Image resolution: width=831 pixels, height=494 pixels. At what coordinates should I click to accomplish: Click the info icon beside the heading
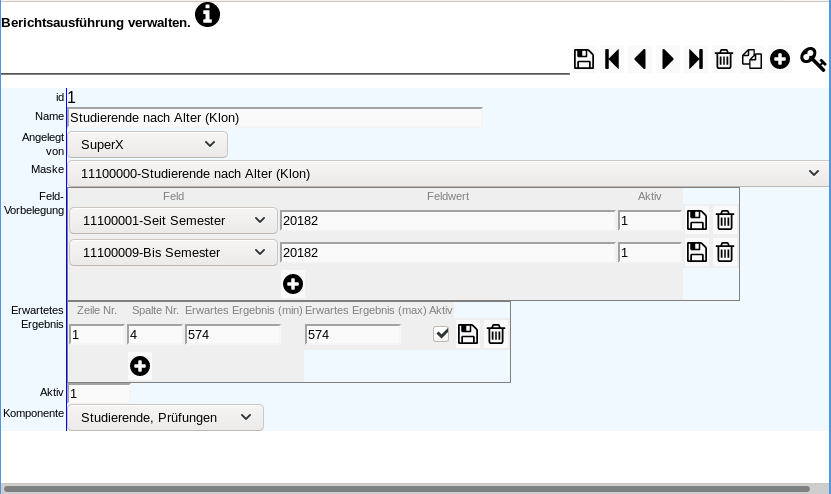pyautogui.click(x=207, y=14)
